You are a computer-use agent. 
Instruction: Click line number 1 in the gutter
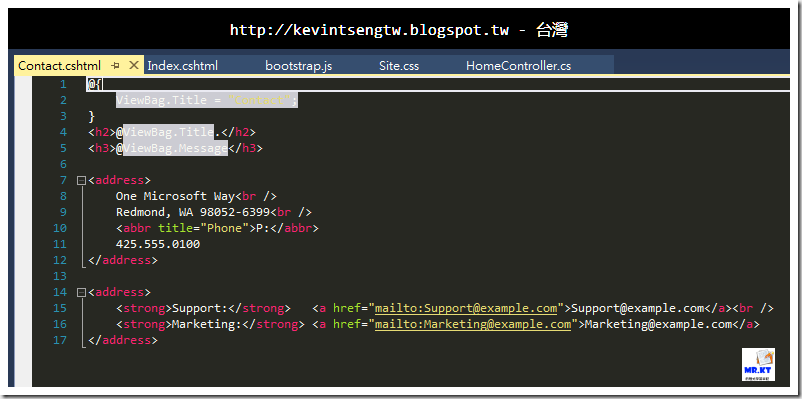click(62, 84)
